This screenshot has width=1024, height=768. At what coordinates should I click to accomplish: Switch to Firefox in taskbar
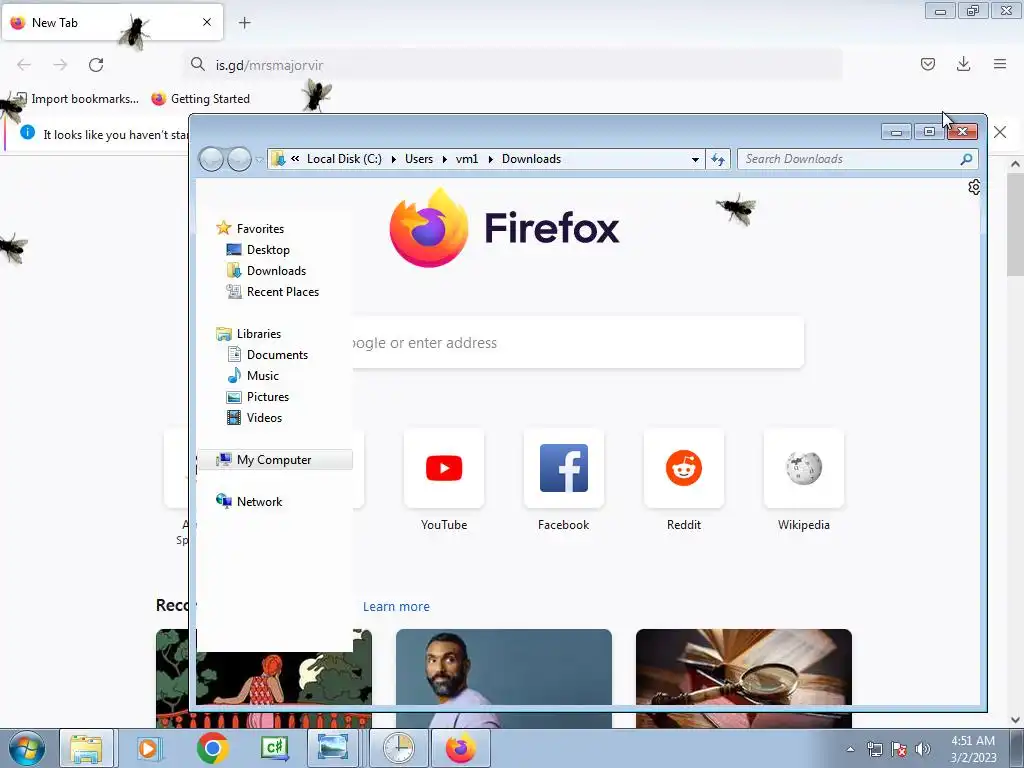pos(460,748)
